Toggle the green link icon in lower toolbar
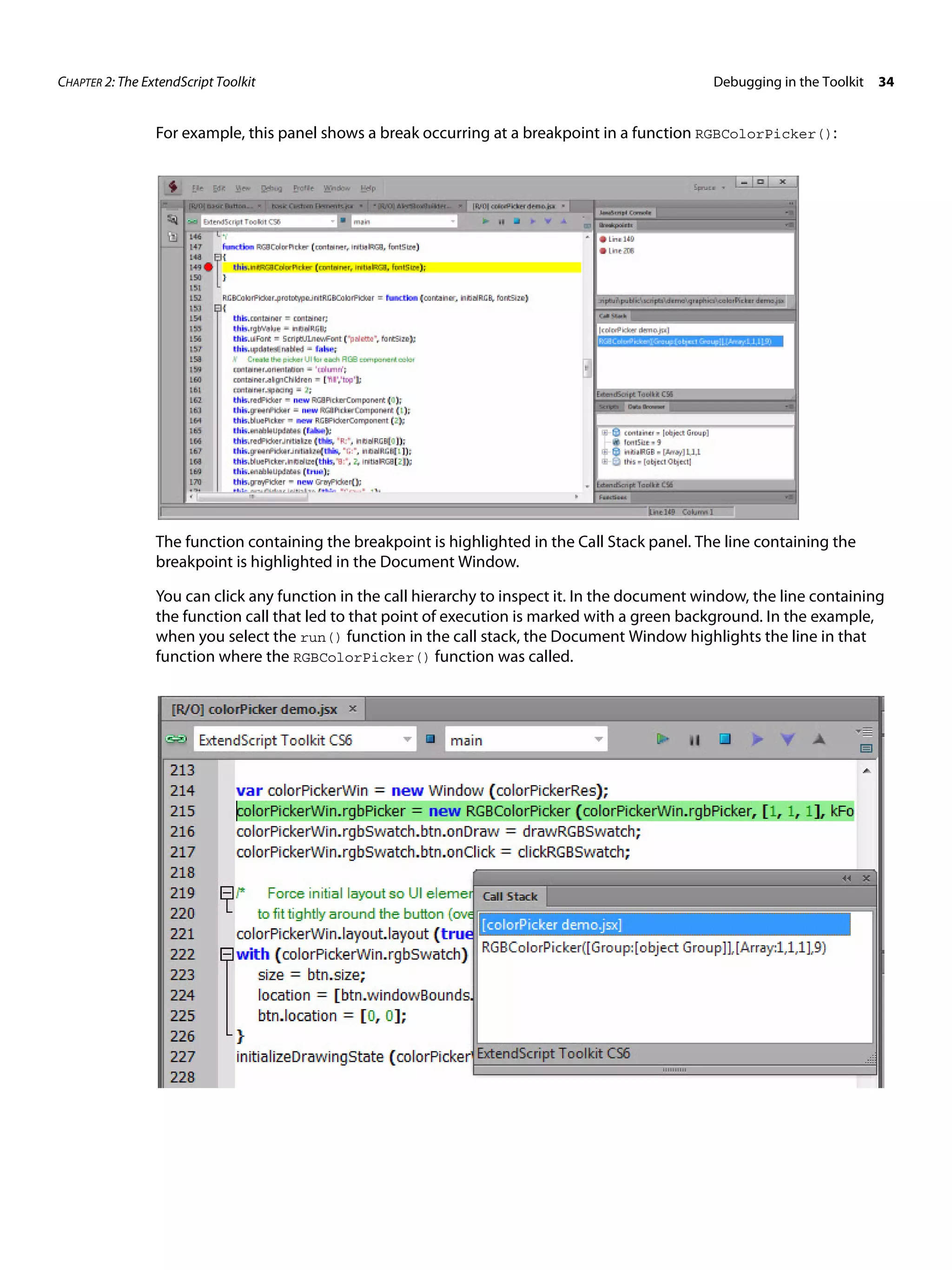 176,739
